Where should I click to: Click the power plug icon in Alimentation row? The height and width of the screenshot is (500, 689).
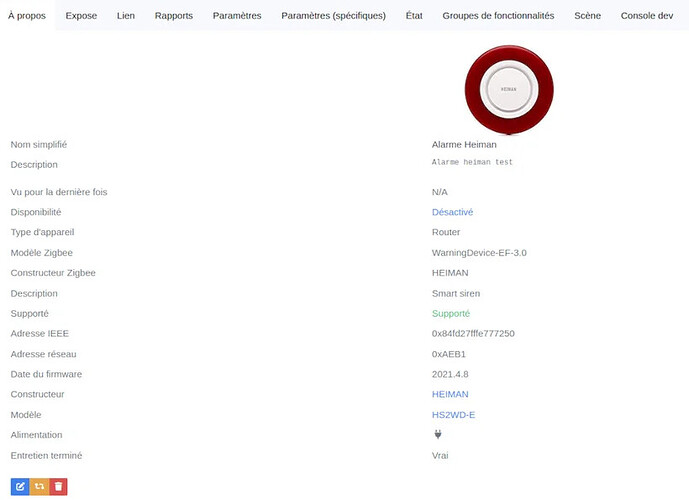(438, 435)
